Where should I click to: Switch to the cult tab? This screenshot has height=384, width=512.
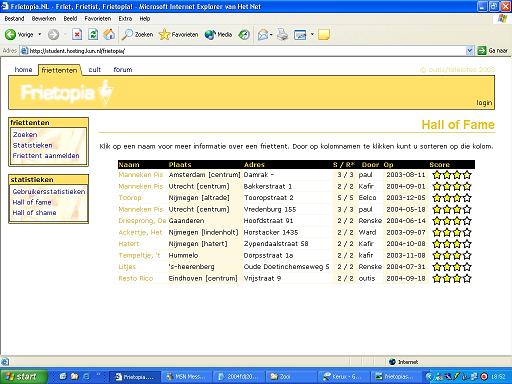click(x=95, y=70)
